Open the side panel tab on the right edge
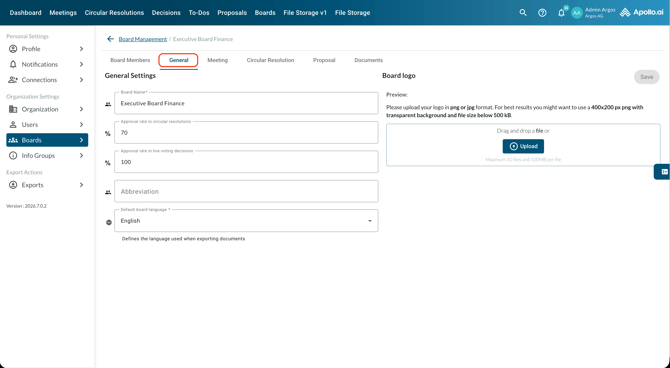This screenshot has width=670, height=368. (663, 172)
